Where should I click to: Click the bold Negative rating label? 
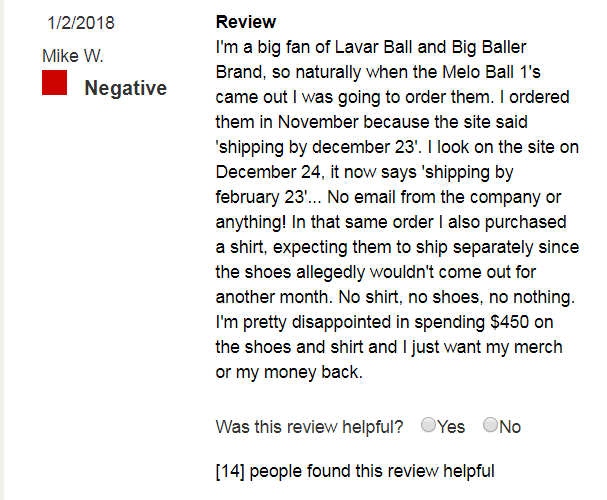pos(126,88)
